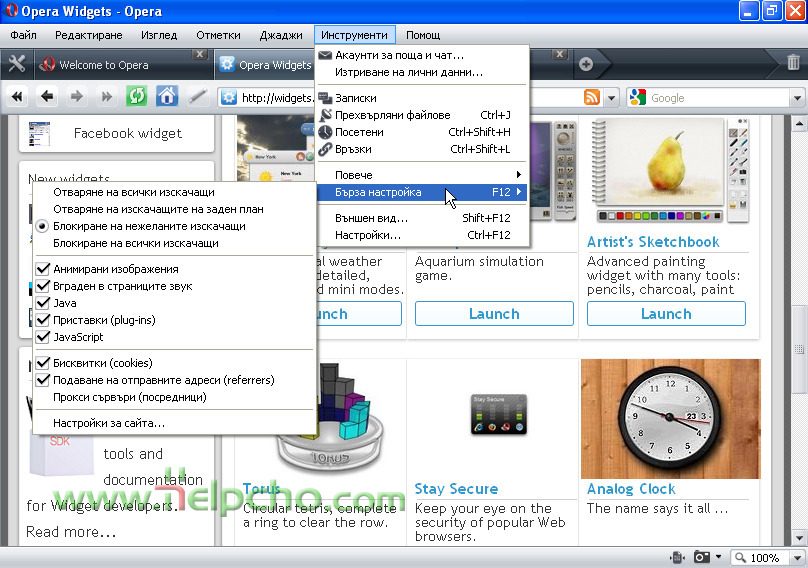Click the widgets site address icon

click(229, 97)
